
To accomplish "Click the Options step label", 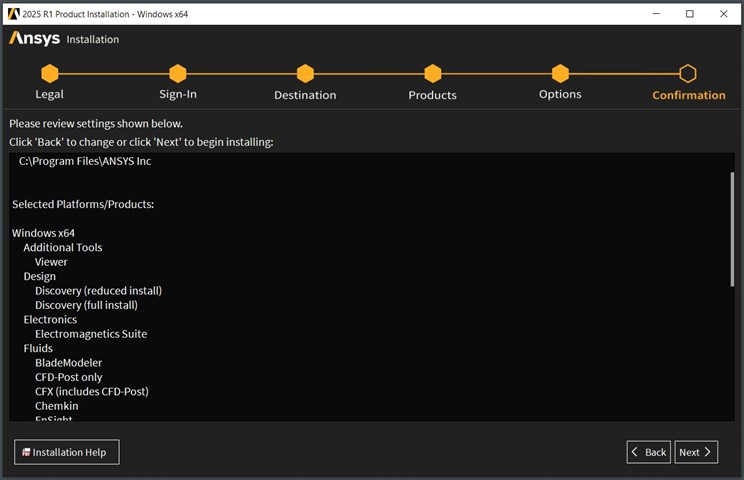I will coord(560,94).
